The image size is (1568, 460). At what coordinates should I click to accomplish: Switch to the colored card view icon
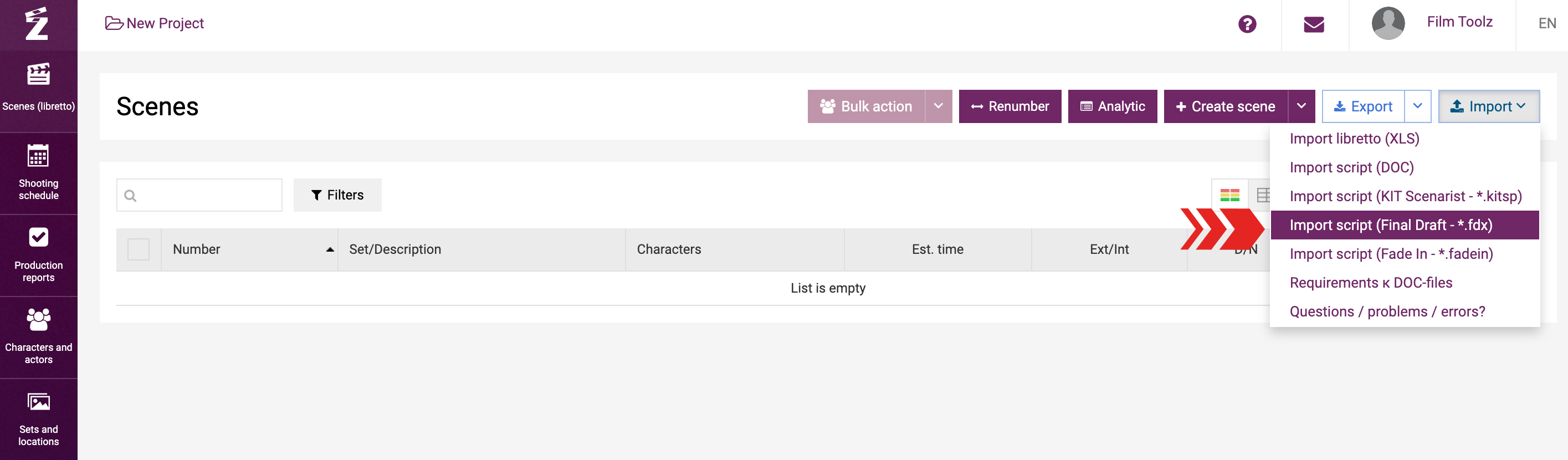1229,195
